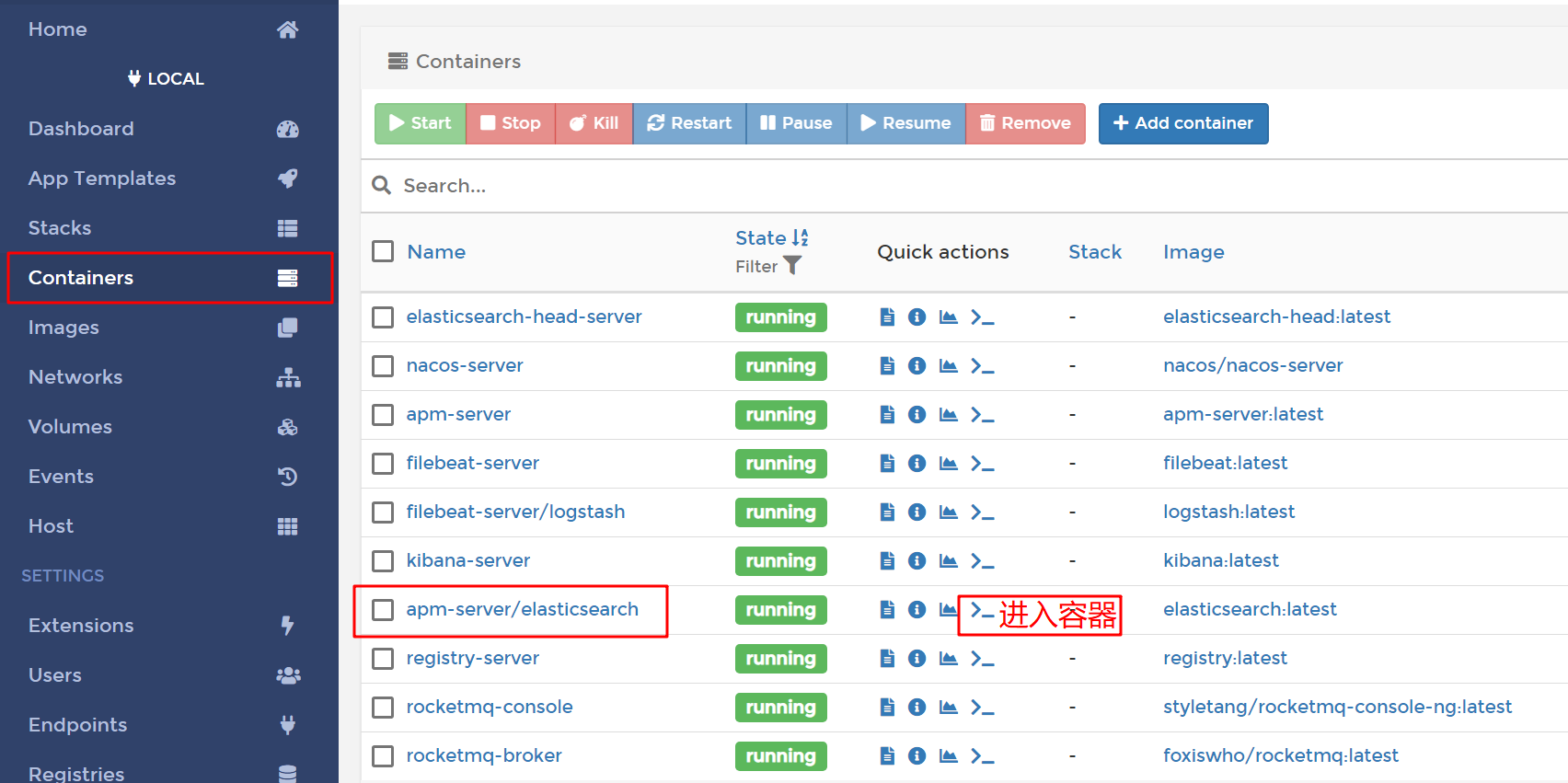Open console icon for registry-server
The width and height of the screenshot is (1568, 783).
[x=982, y=659]
